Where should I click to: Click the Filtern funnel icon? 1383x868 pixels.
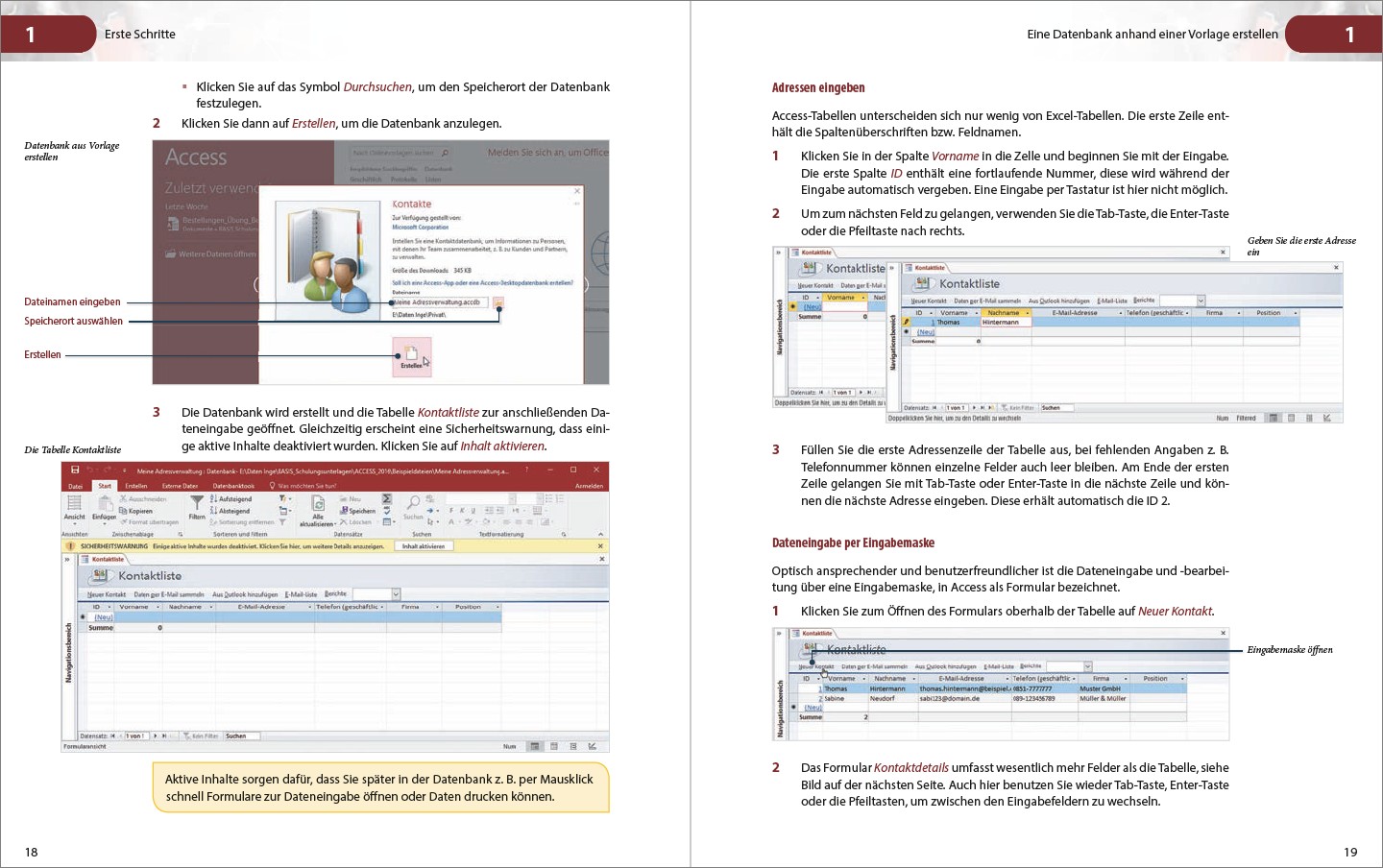[197, 502]
